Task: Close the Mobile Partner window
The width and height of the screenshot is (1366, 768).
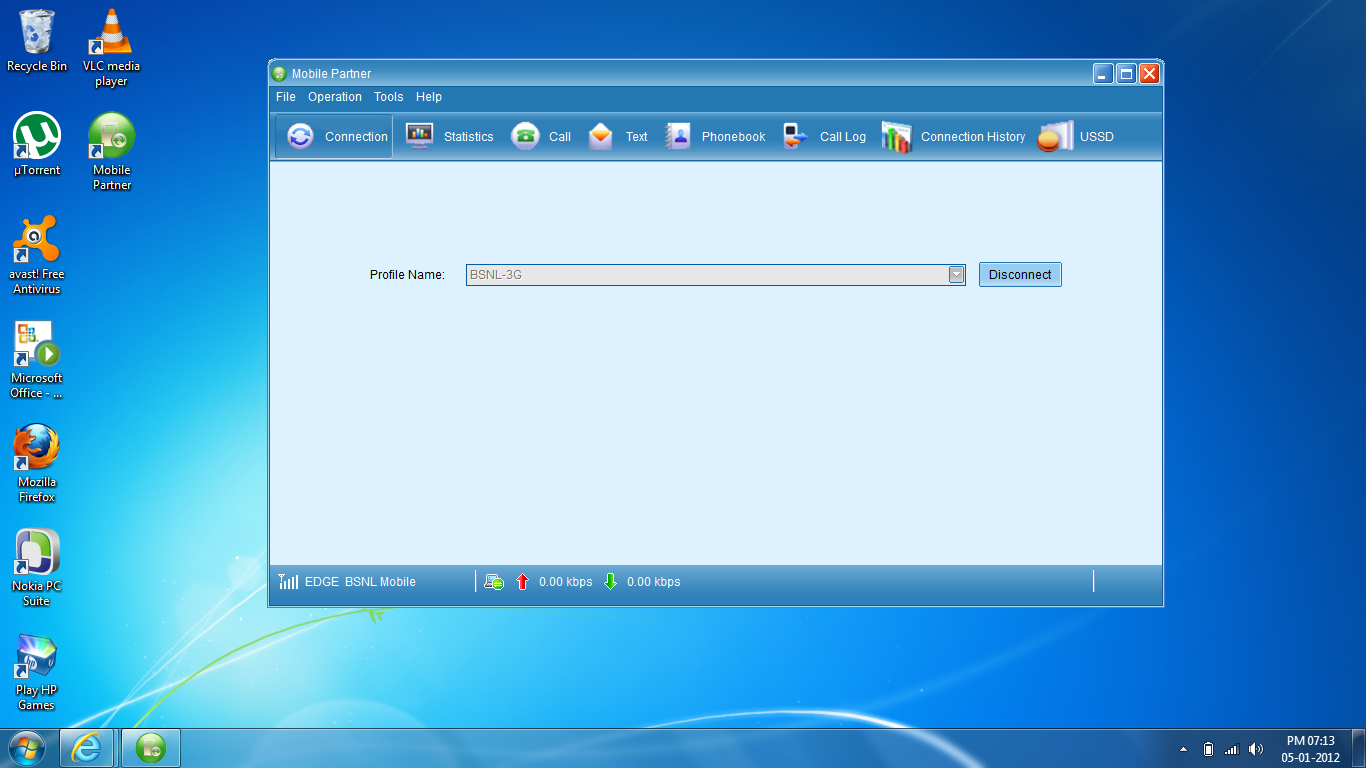Action: pyautogui.click(x=1149, y=74)
